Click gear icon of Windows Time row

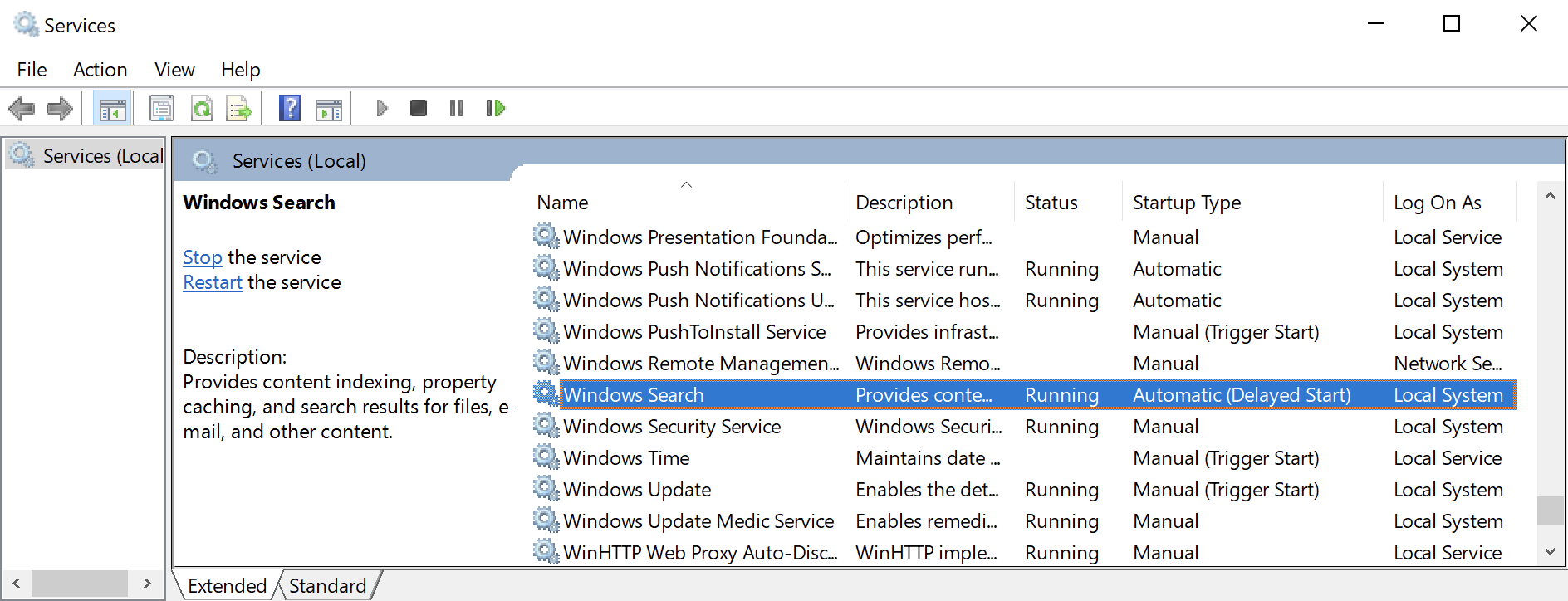[x=546, y=457]
